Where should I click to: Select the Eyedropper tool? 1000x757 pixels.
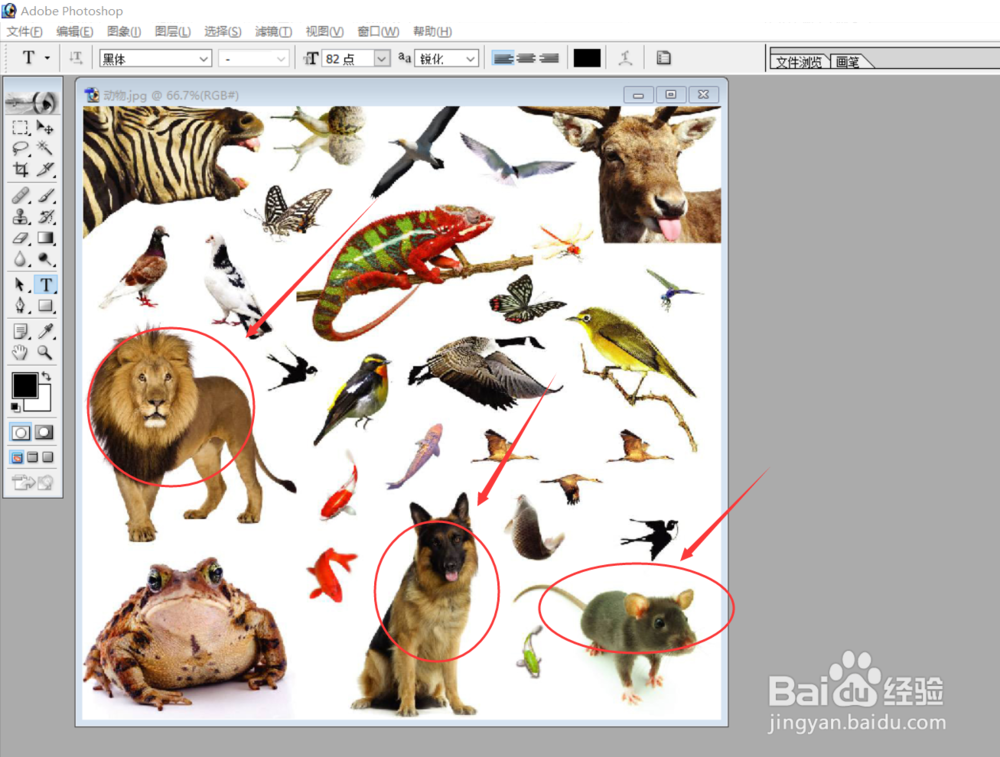click(x=45, y=331)
